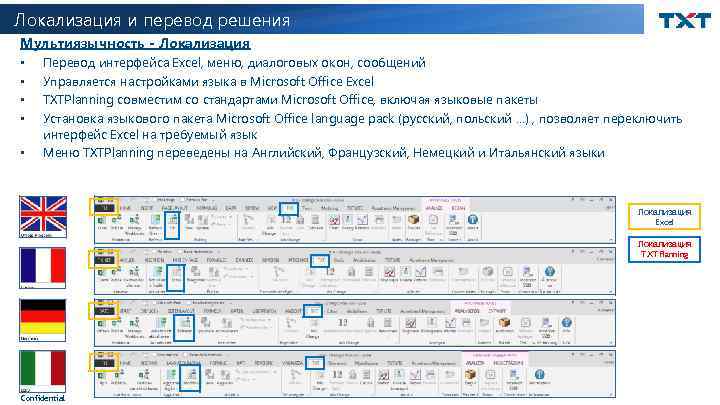Viewport: 720px width, 405px height.
Task: Click the blue-boxed ribbon icon in French ribbon
Action: click(x=175, y=277)
